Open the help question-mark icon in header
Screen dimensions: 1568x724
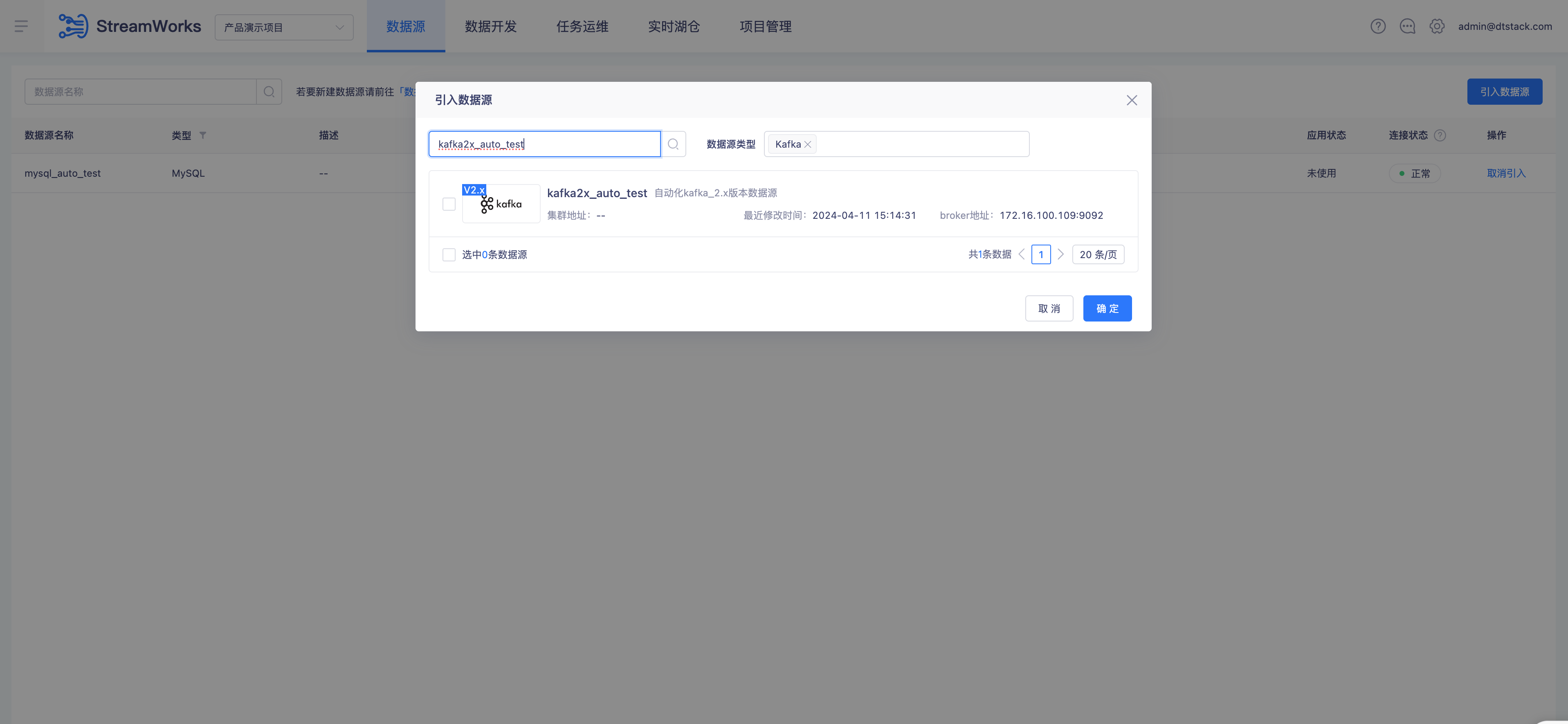click(x=1378, y=26)
